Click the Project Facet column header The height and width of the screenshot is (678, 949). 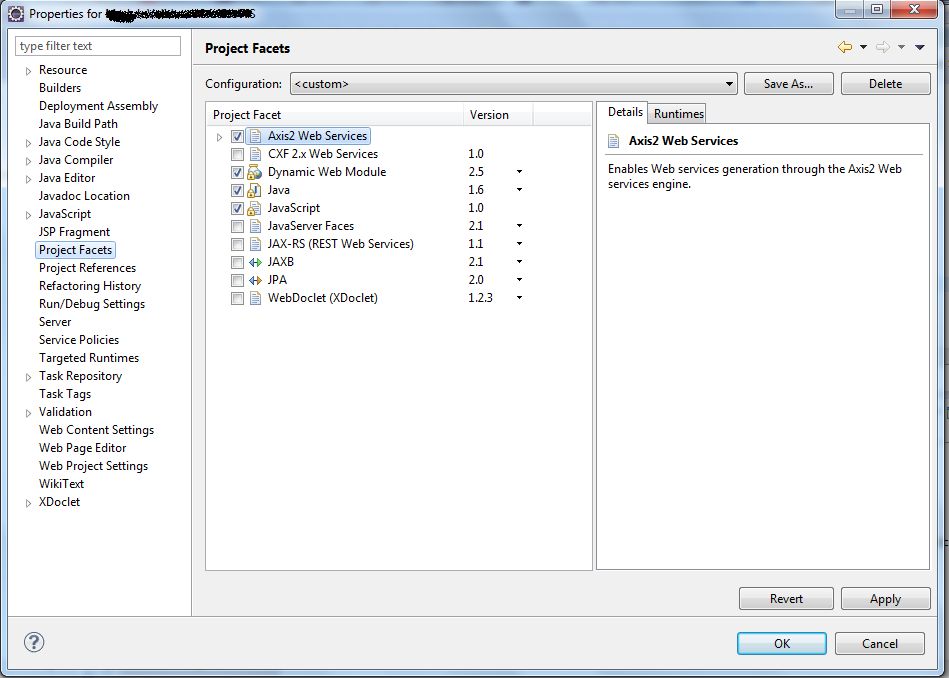click(335, 115)
